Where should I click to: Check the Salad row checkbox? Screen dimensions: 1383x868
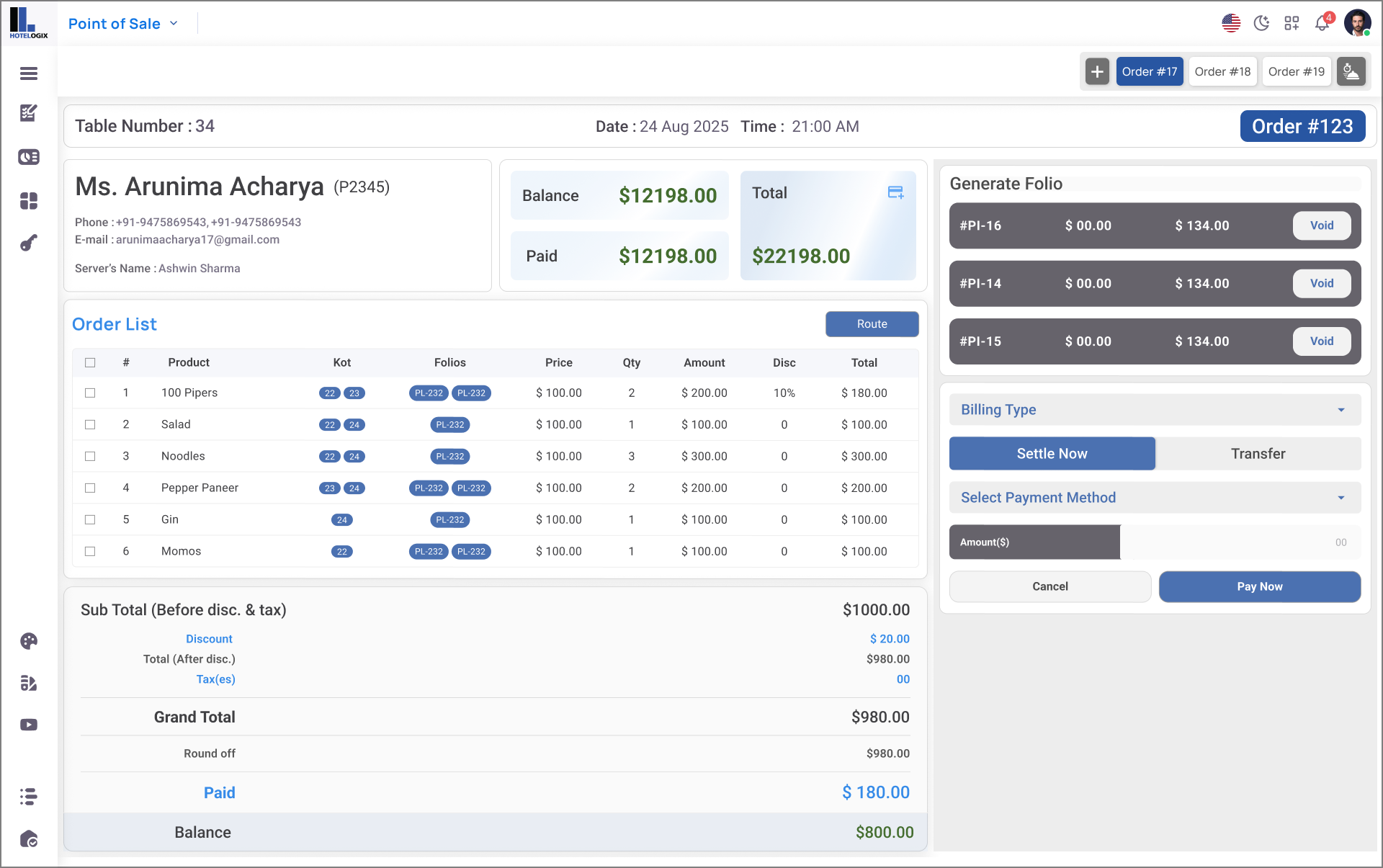(90, 424)
